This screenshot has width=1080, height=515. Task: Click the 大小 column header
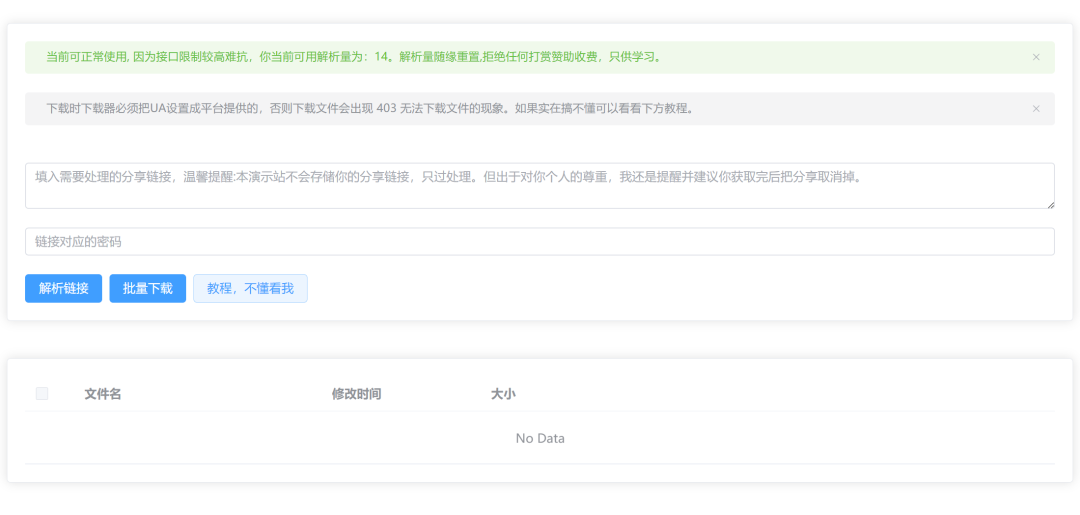click(x=503, y=395)
